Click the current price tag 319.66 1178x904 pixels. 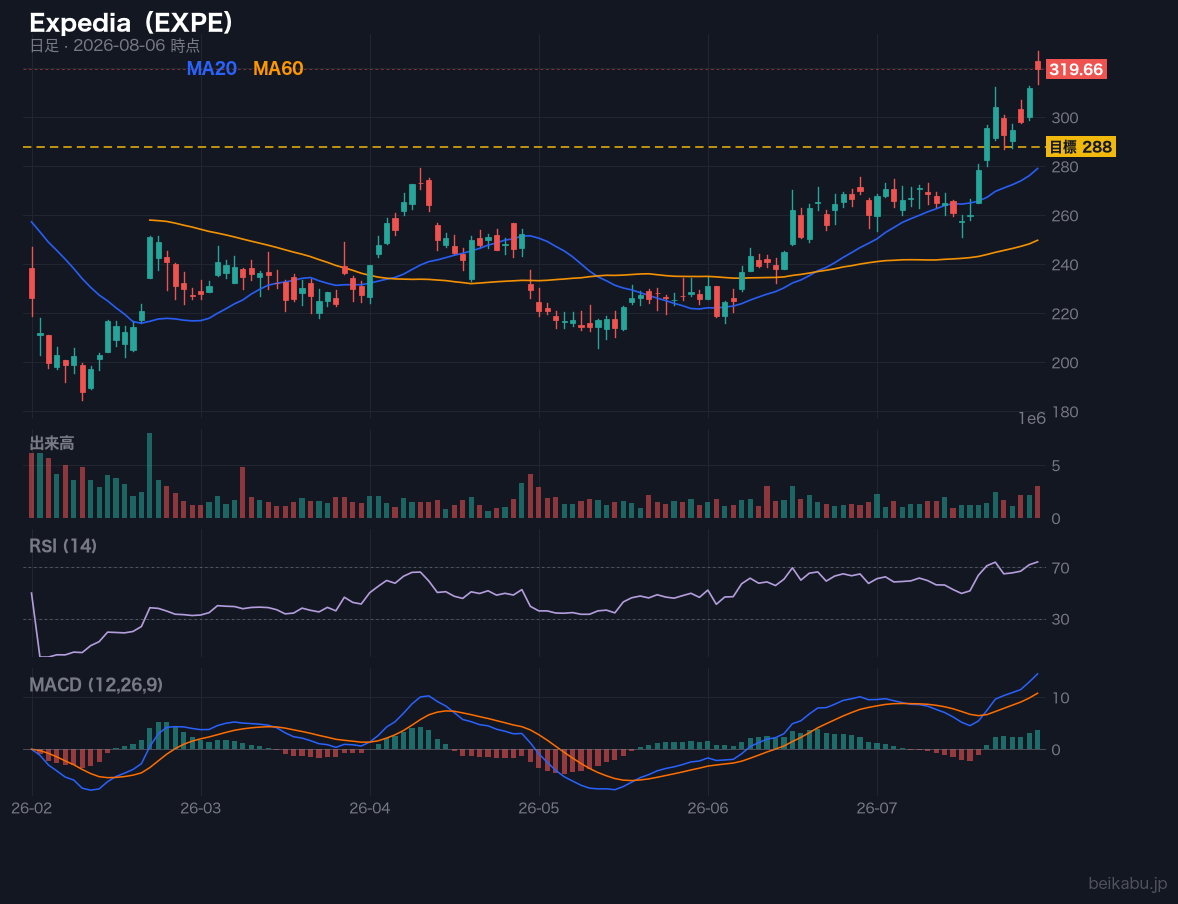coord(1076,70)
